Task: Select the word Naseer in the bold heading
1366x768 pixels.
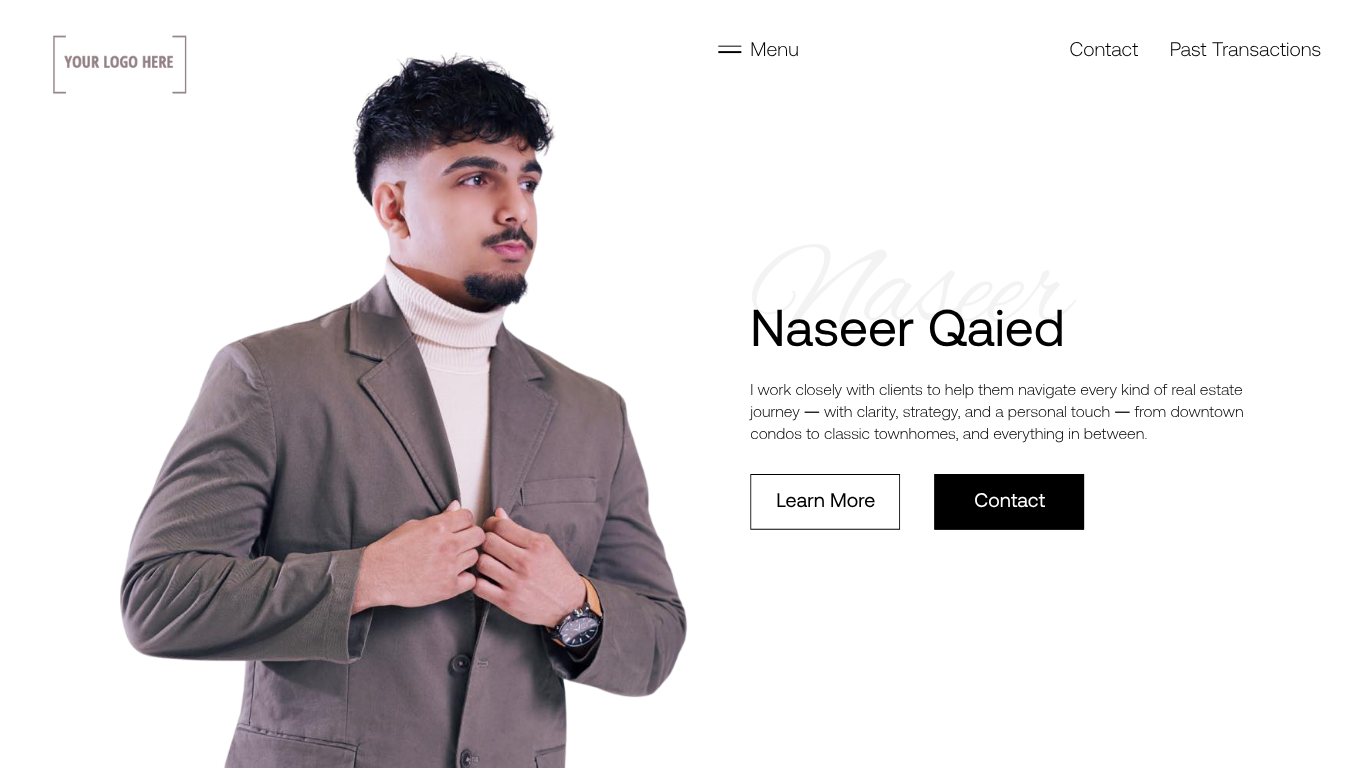Action: pyautogui.click(x=832, y=329)
